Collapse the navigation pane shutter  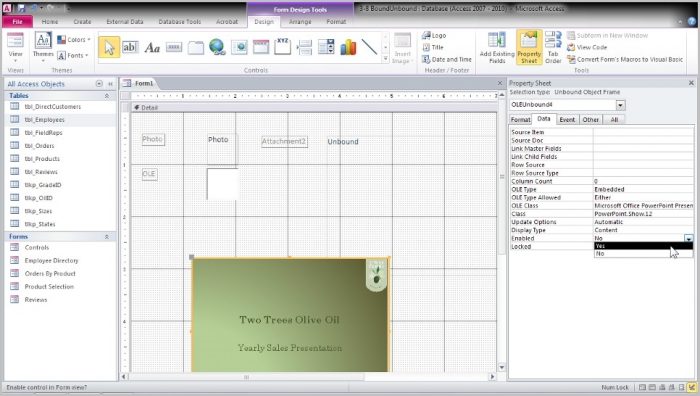[x=110, y=83]
